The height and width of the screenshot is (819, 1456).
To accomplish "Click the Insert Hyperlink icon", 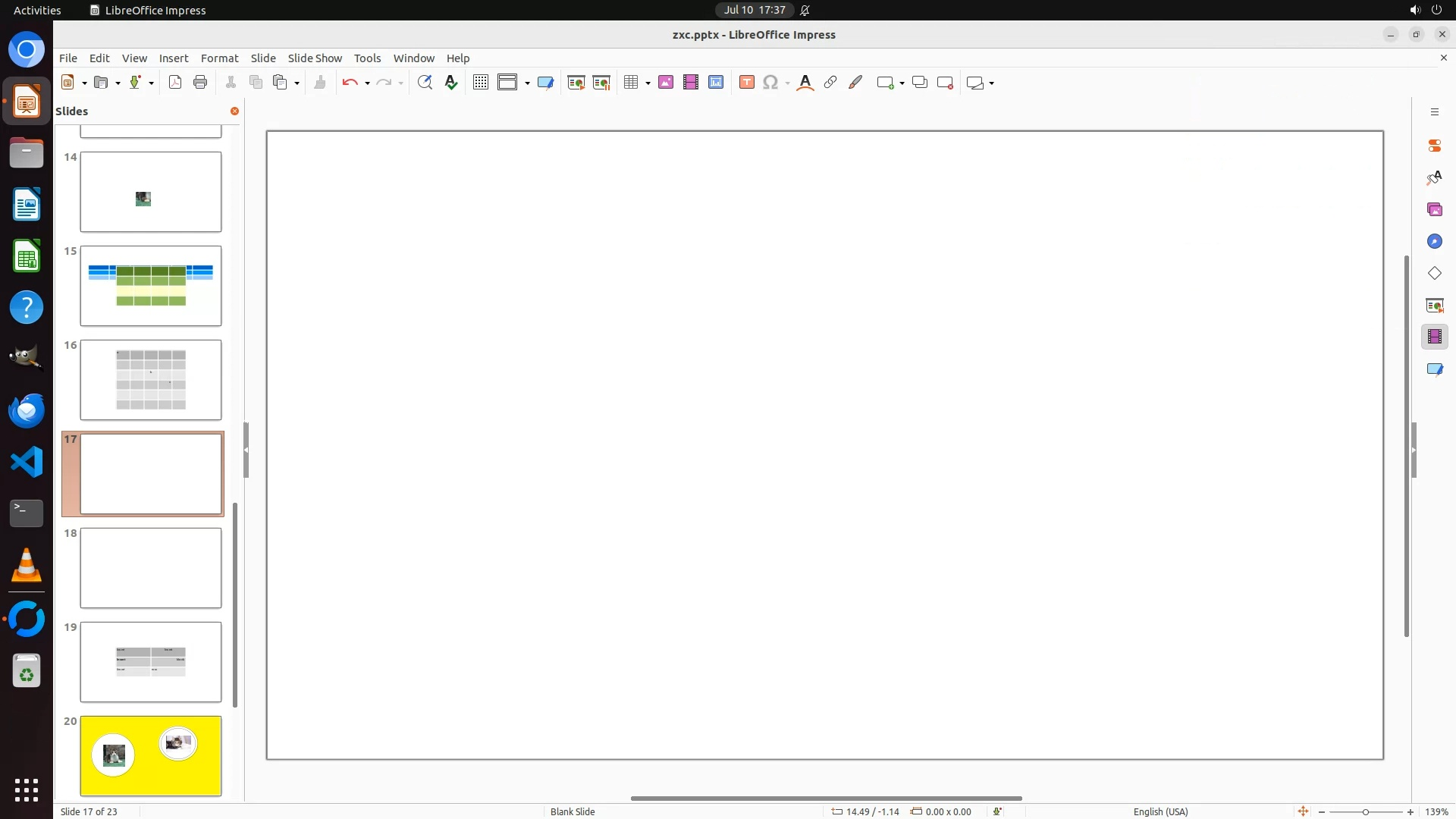I will 830,83.
